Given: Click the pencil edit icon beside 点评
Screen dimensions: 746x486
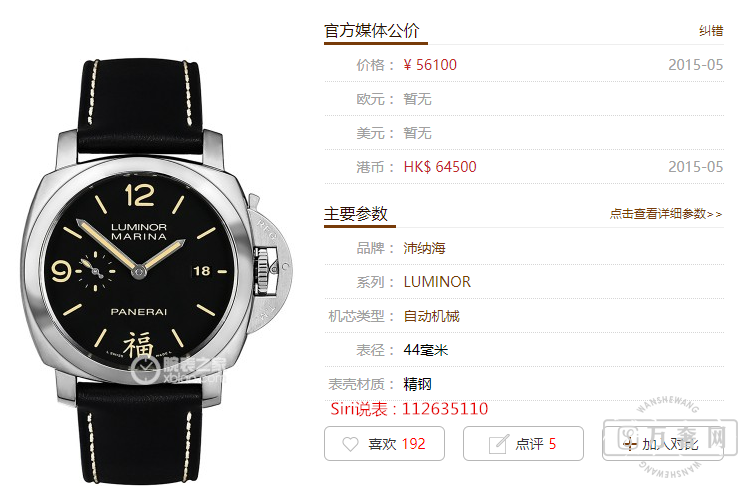Looking at the screenshot, I should [499, 444].
